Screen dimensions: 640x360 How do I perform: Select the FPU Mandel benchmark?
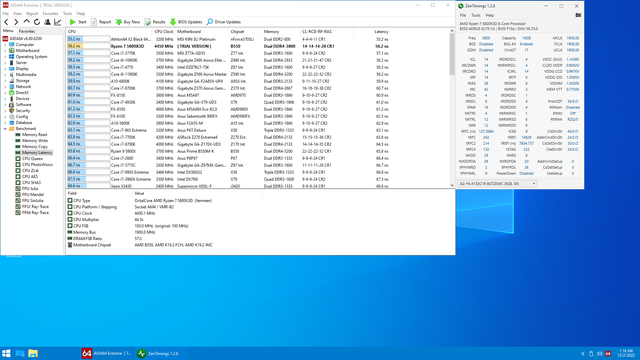click(32, 195)
